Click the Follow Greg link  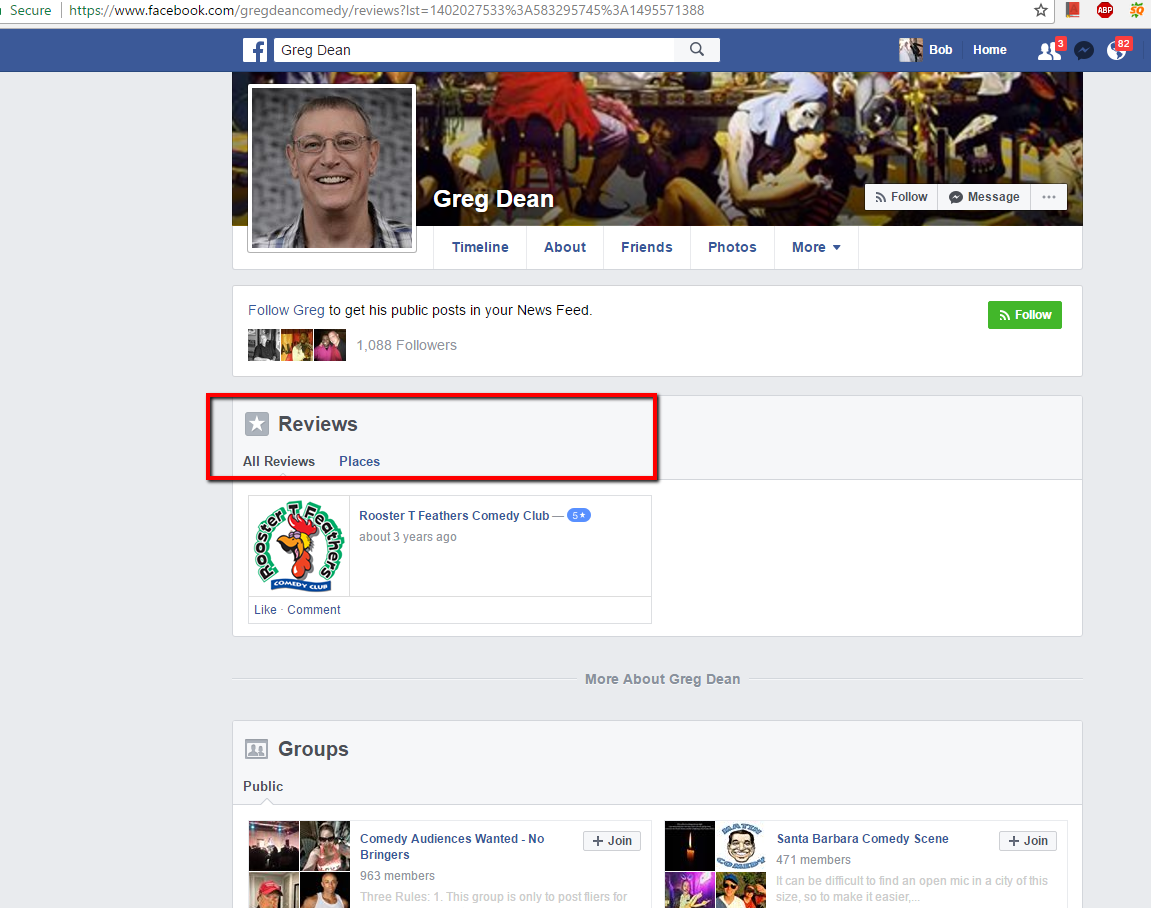tap(286, 310)
